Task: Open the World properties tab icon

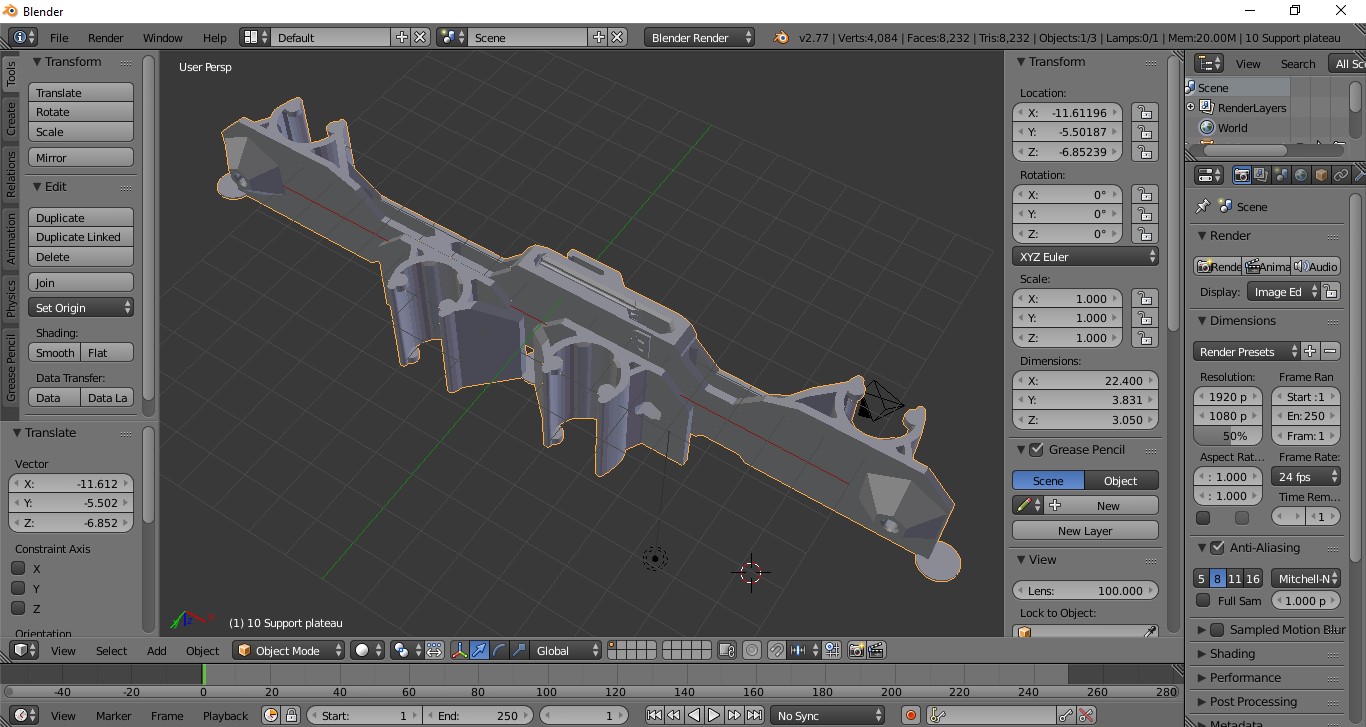Action: [1301, 175]
